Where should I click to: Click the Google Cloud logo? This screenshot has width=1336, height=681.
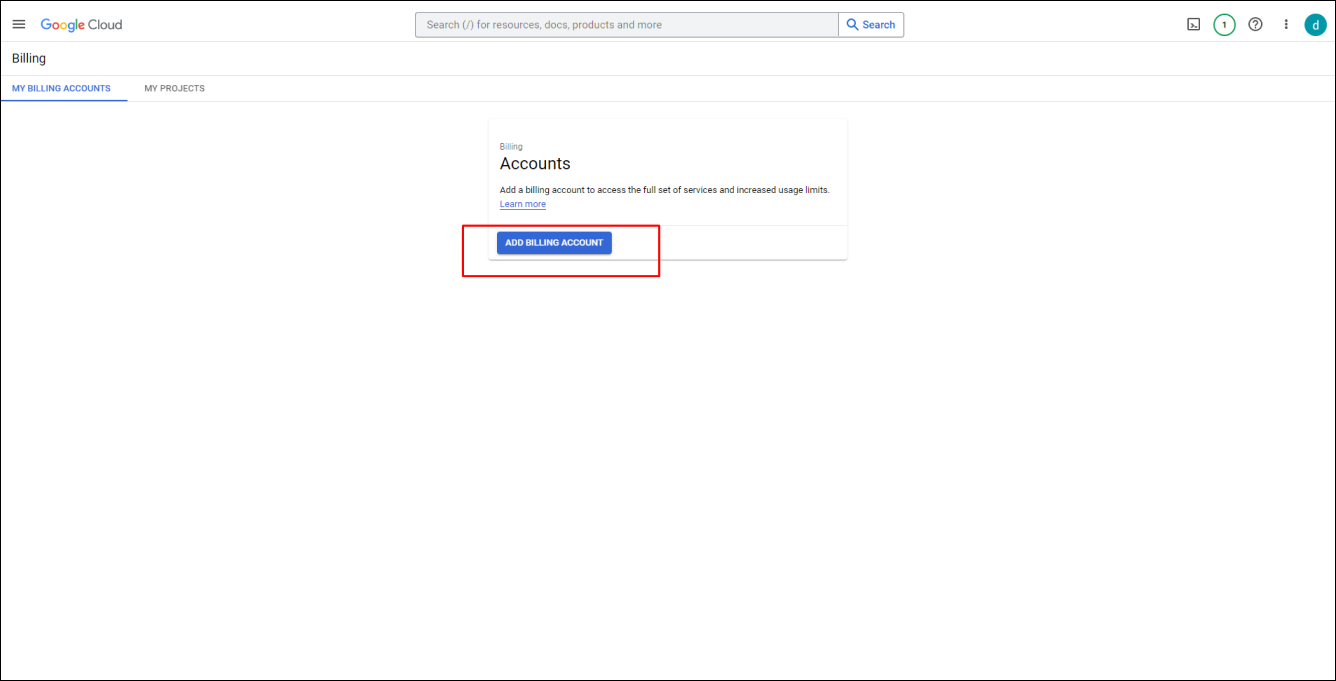click(81, 24)
